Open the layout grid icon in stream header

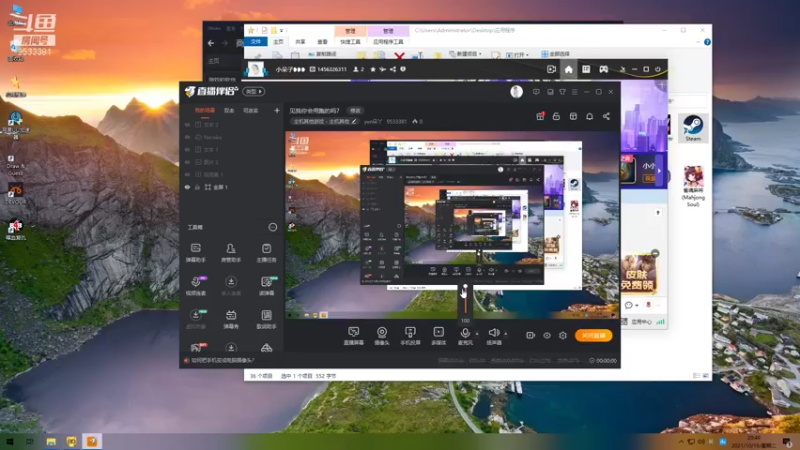(x=573, y=116)
